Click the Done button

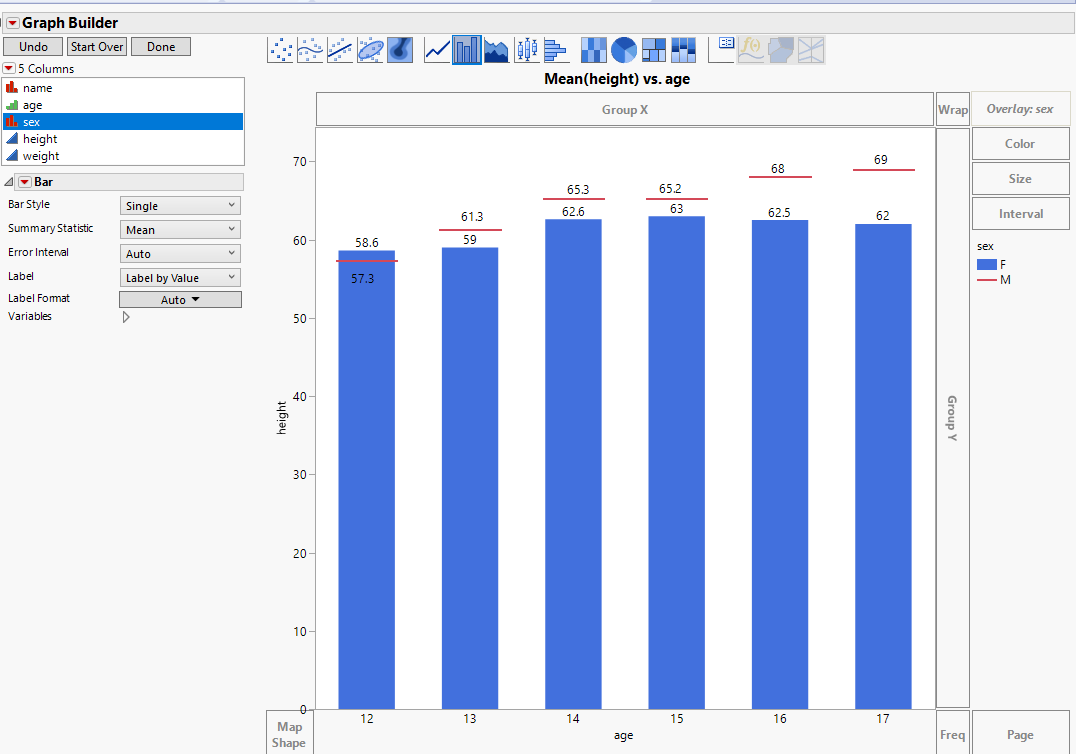[160, 46]
